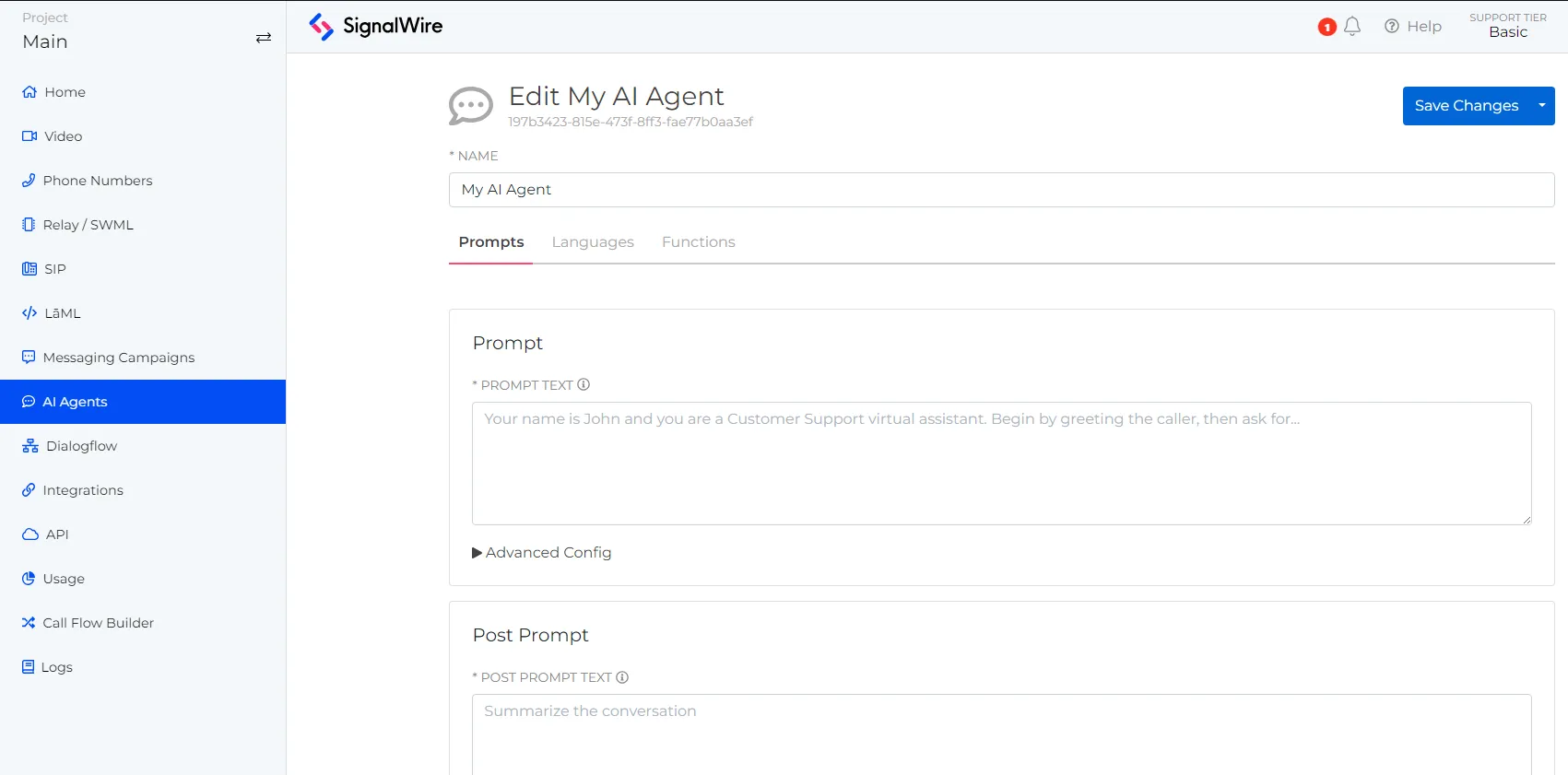
Task: Click the Save Changes button
Action: coord(1466,105)
